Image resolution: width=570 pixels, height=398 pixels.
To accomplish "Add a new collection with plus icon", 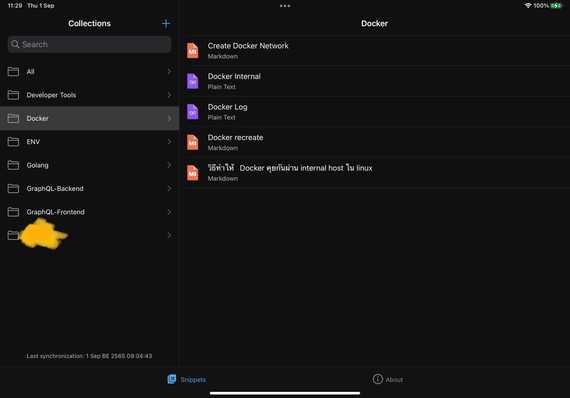I will pyautogui.click(x=166, y=24).
